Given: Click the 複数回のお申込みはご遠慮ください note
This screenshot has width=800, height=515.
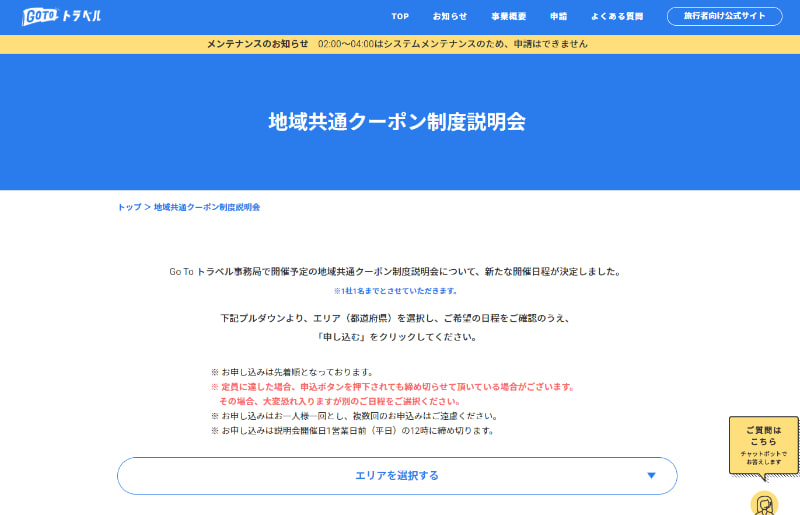Looking at the screenshot, I should [x=355, y=416].
